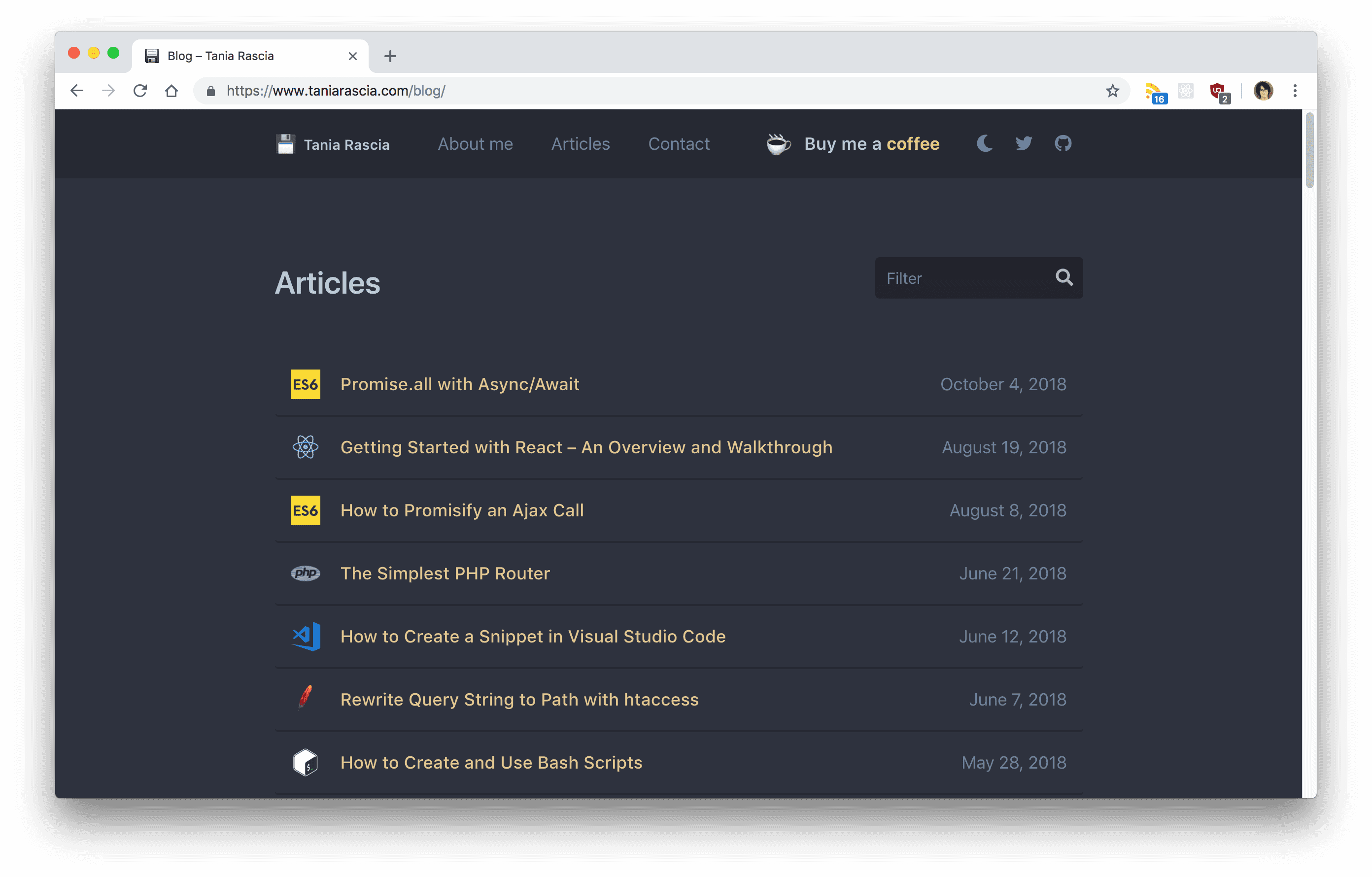Click the page vertical scrollbar thumb
1372x877 pixels.
1309,150
